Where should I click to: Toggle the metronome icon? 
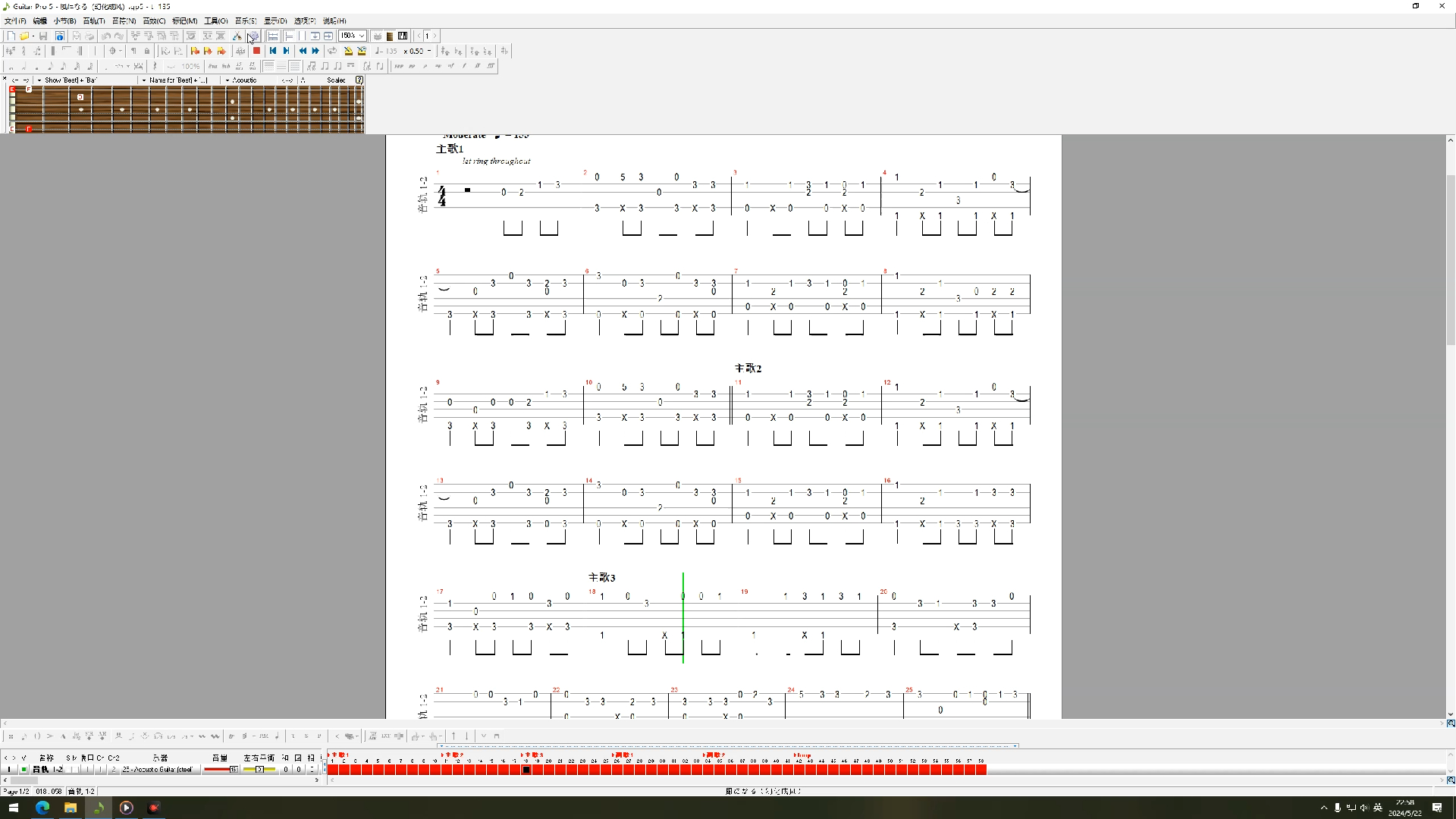348,51
